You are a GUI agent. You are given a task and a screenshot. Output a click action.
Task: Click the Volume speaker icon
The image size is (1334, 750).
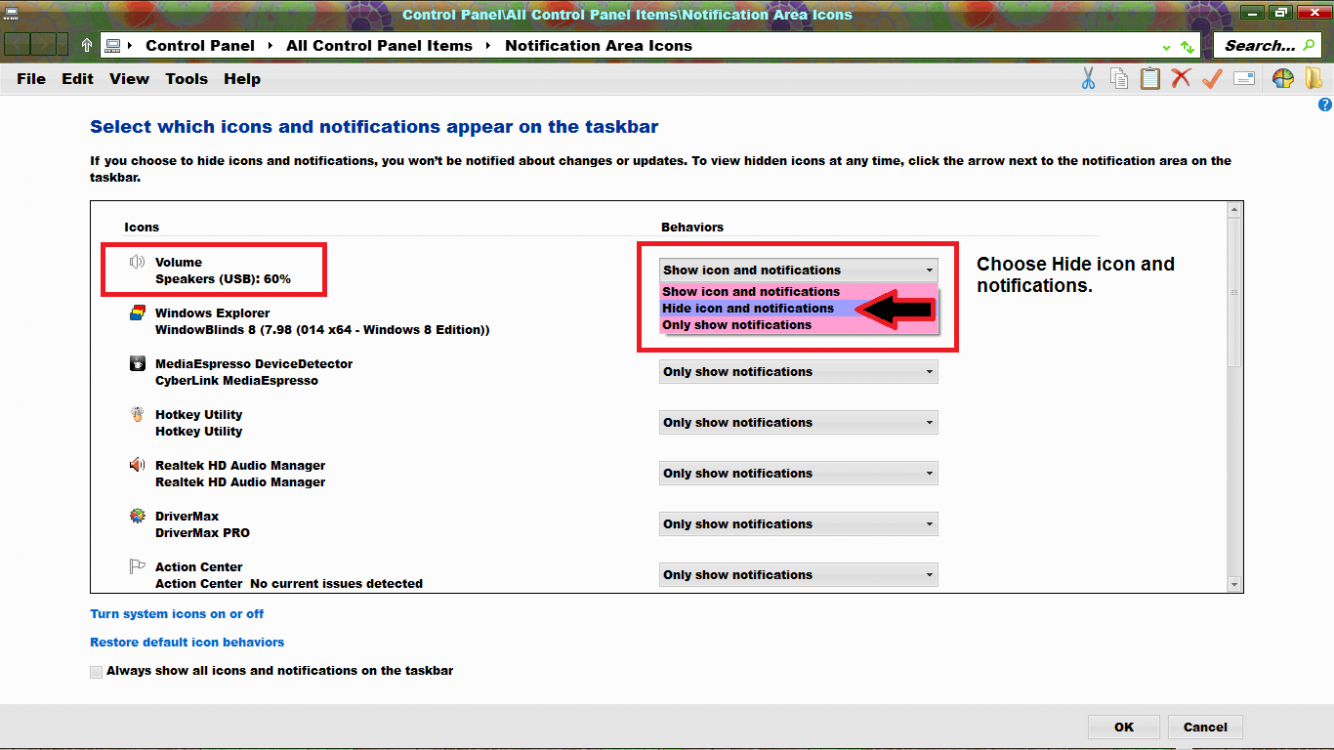137,262
